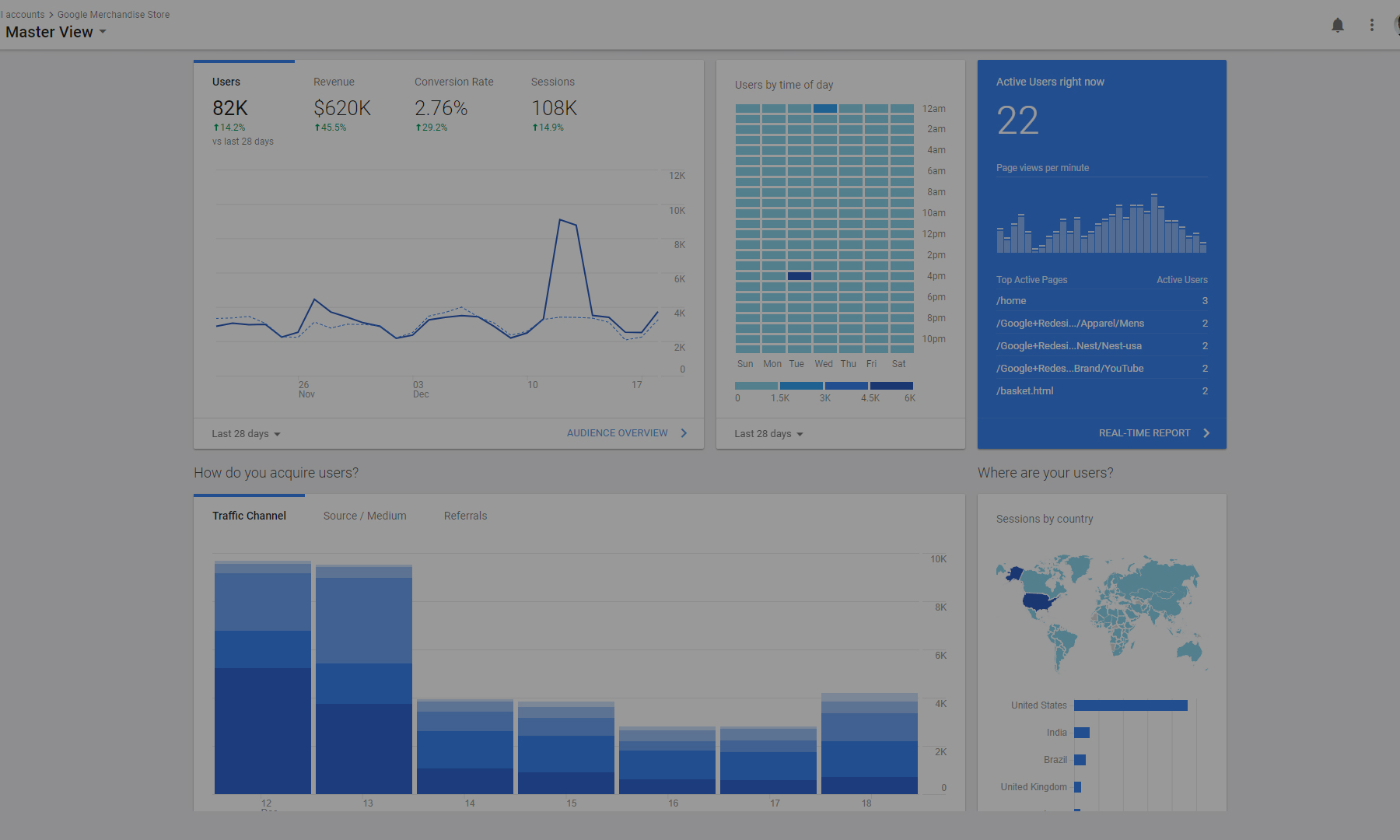
Task: Click the United States bar in country chart
Action: click(1130, 705)
